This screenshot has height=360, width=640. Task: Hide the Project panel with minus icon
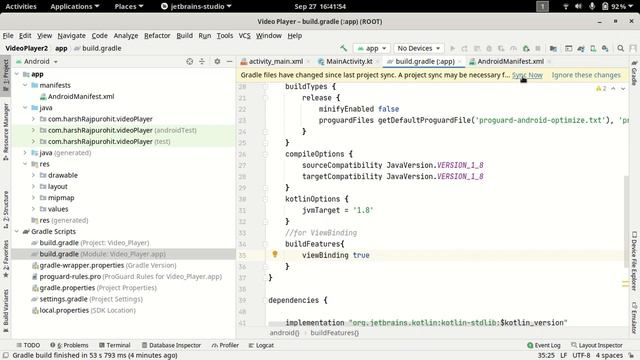click(x=229, y=61)
